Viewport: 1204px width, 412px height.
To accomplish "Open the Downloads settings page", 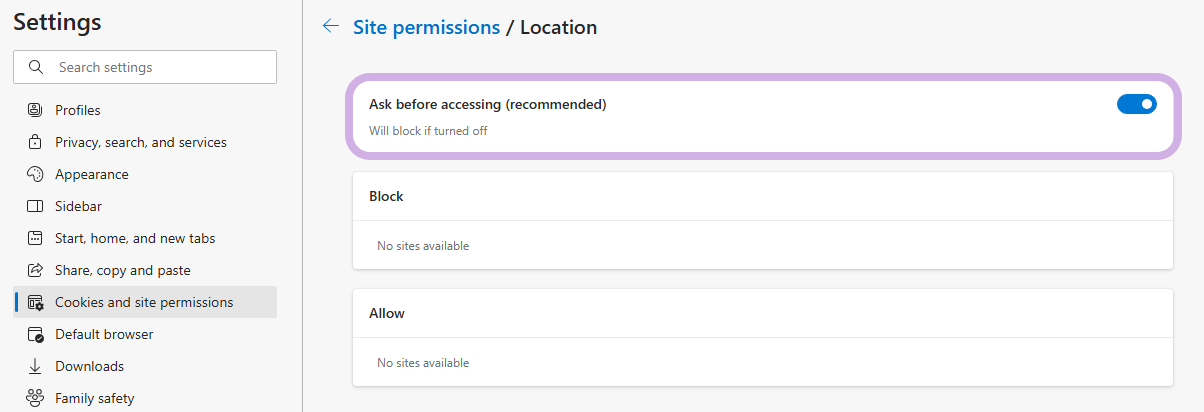I will 145,366.
